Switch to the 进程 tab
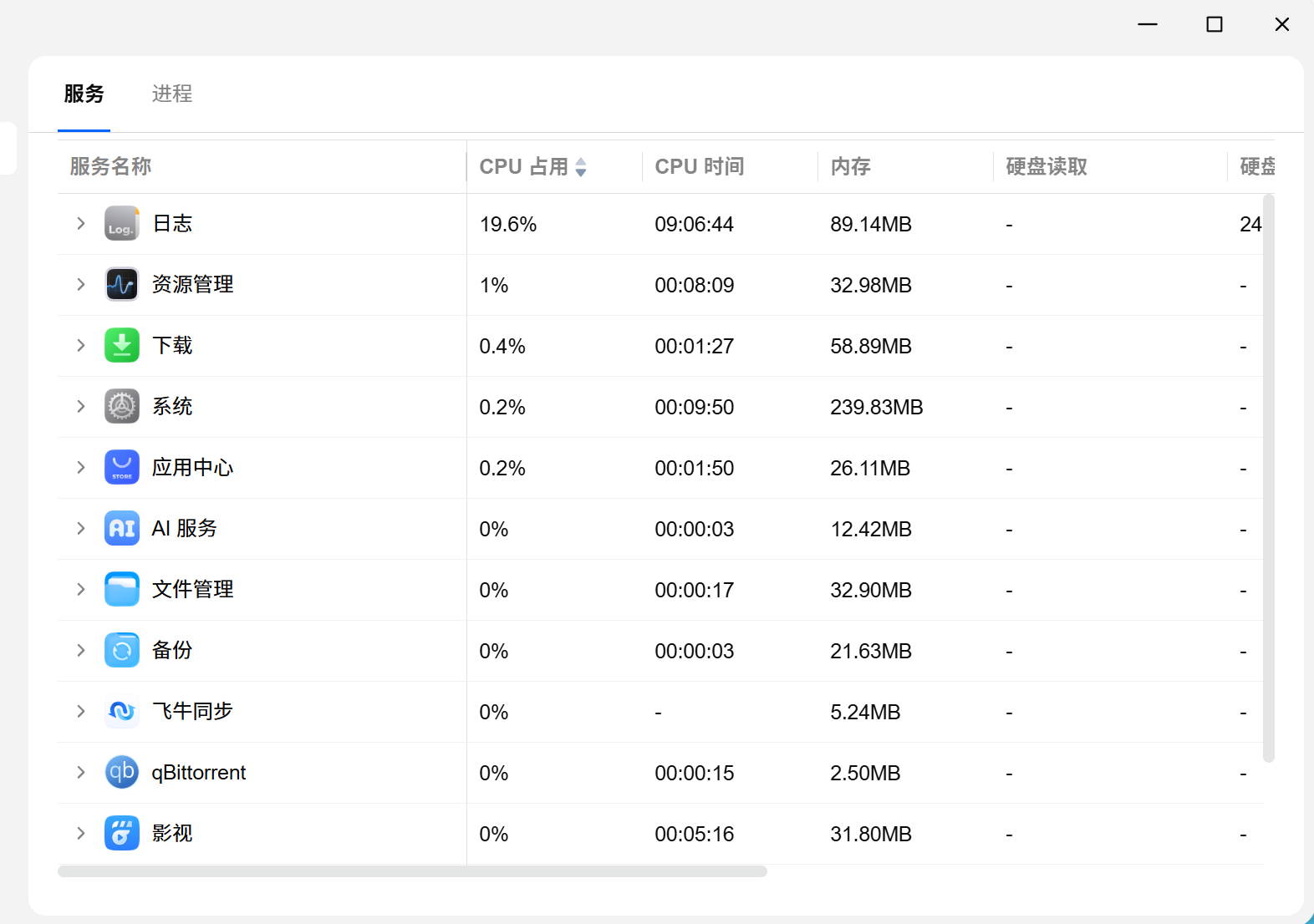This screenshot has height=924, width=1314. 172,94
